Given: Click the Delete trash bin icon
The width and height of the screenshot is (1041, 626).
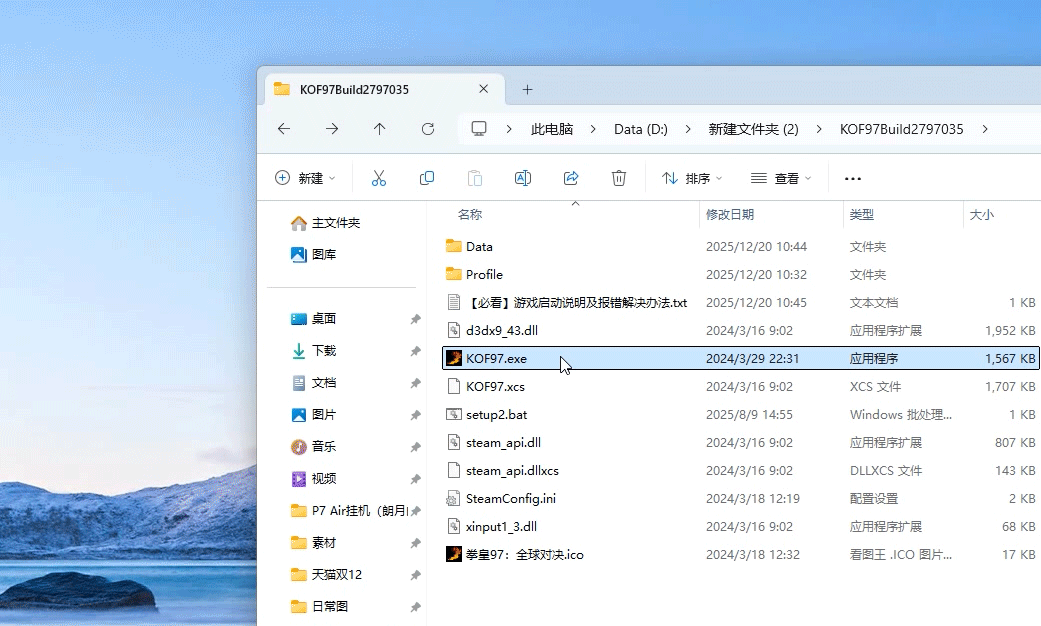Looking at the screenshot, I should click(x=619, y=178).
